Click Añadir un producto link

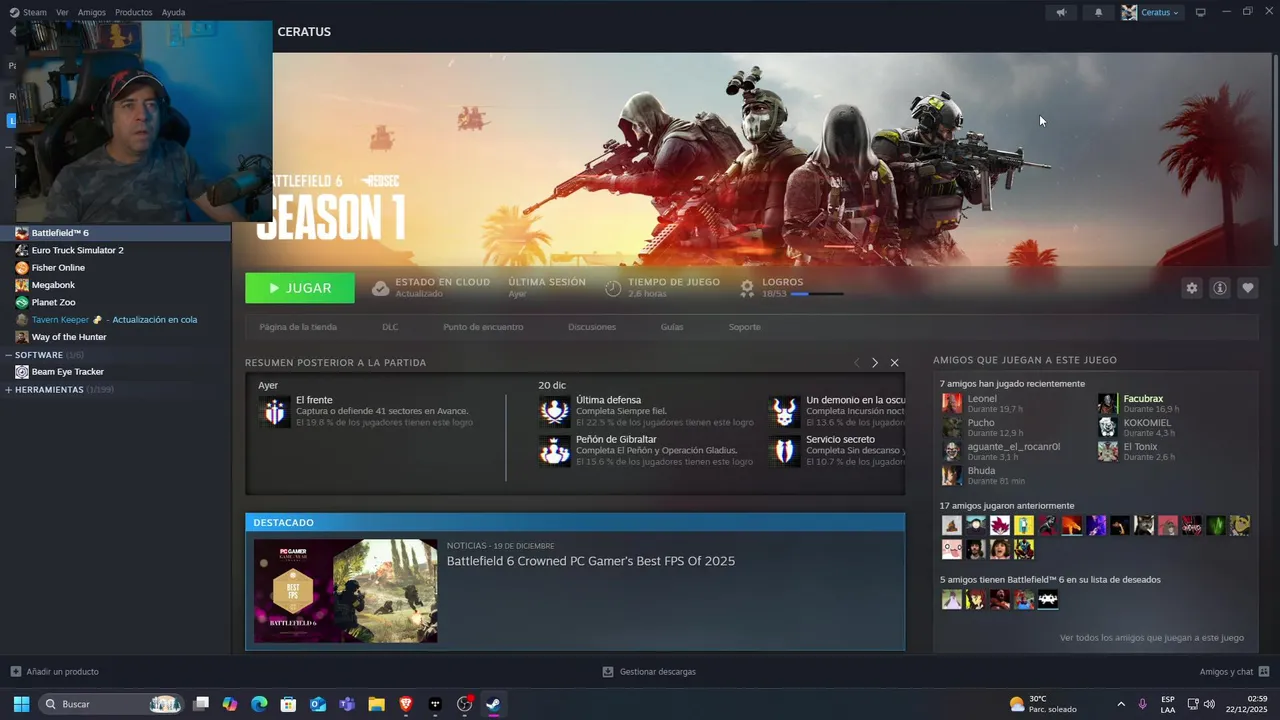tap(62, 671)
